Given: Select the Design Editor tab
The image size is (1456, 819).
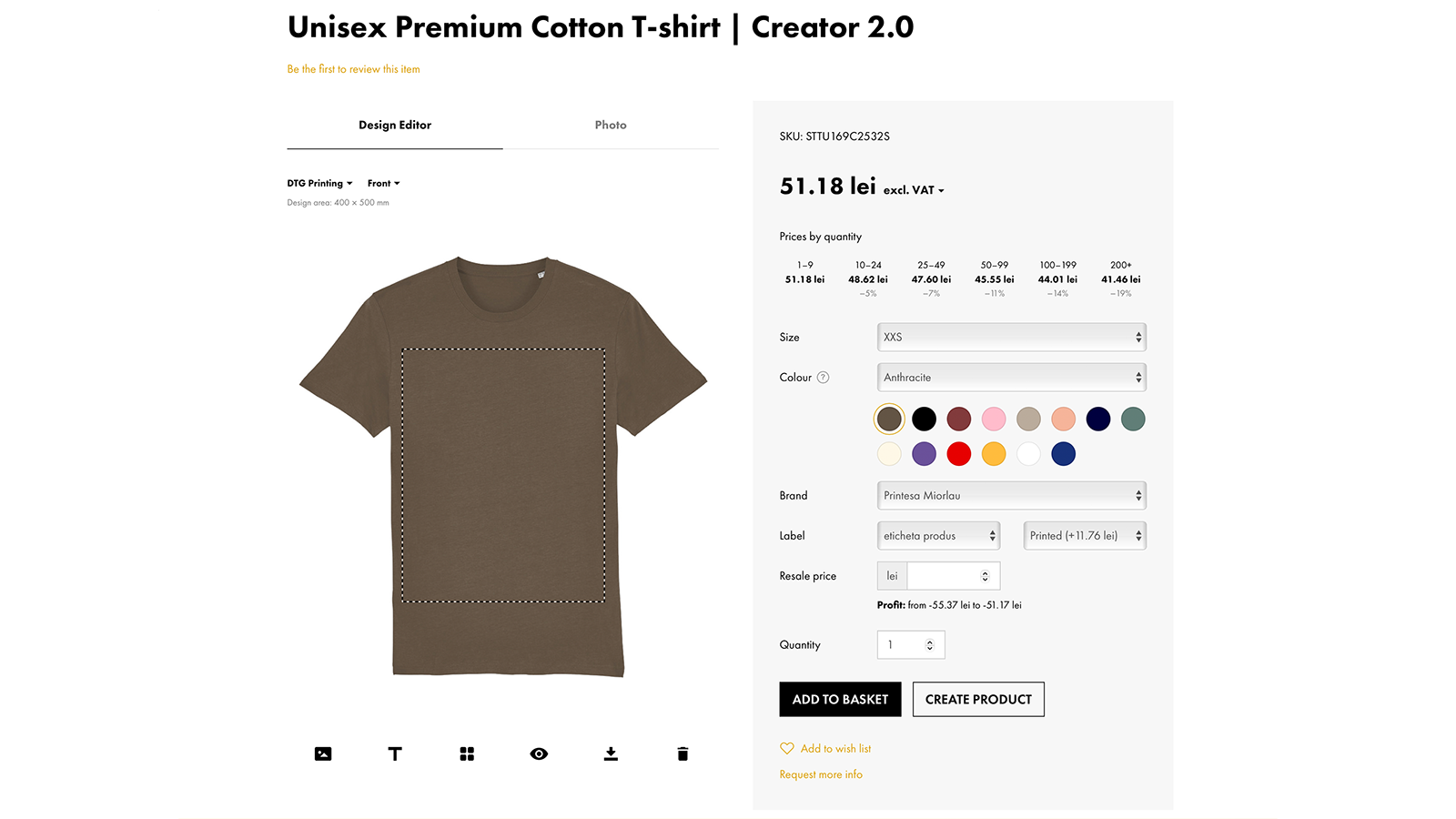Looking at the screenshot, I should pos(395,125).
